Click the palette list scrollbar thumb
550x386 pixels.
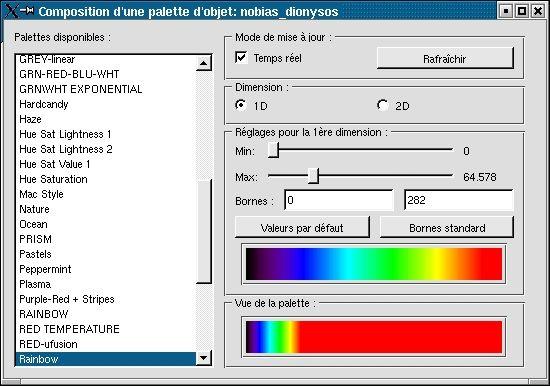coord(203,232)
